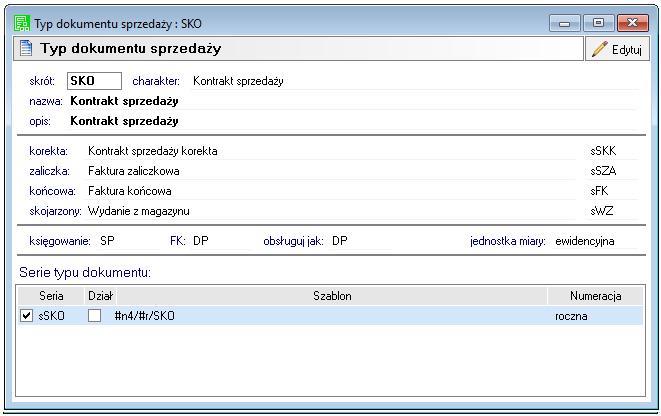Click the document icon beside the header title
Viewport: 661px width, 416px height.
click(26, 49)
